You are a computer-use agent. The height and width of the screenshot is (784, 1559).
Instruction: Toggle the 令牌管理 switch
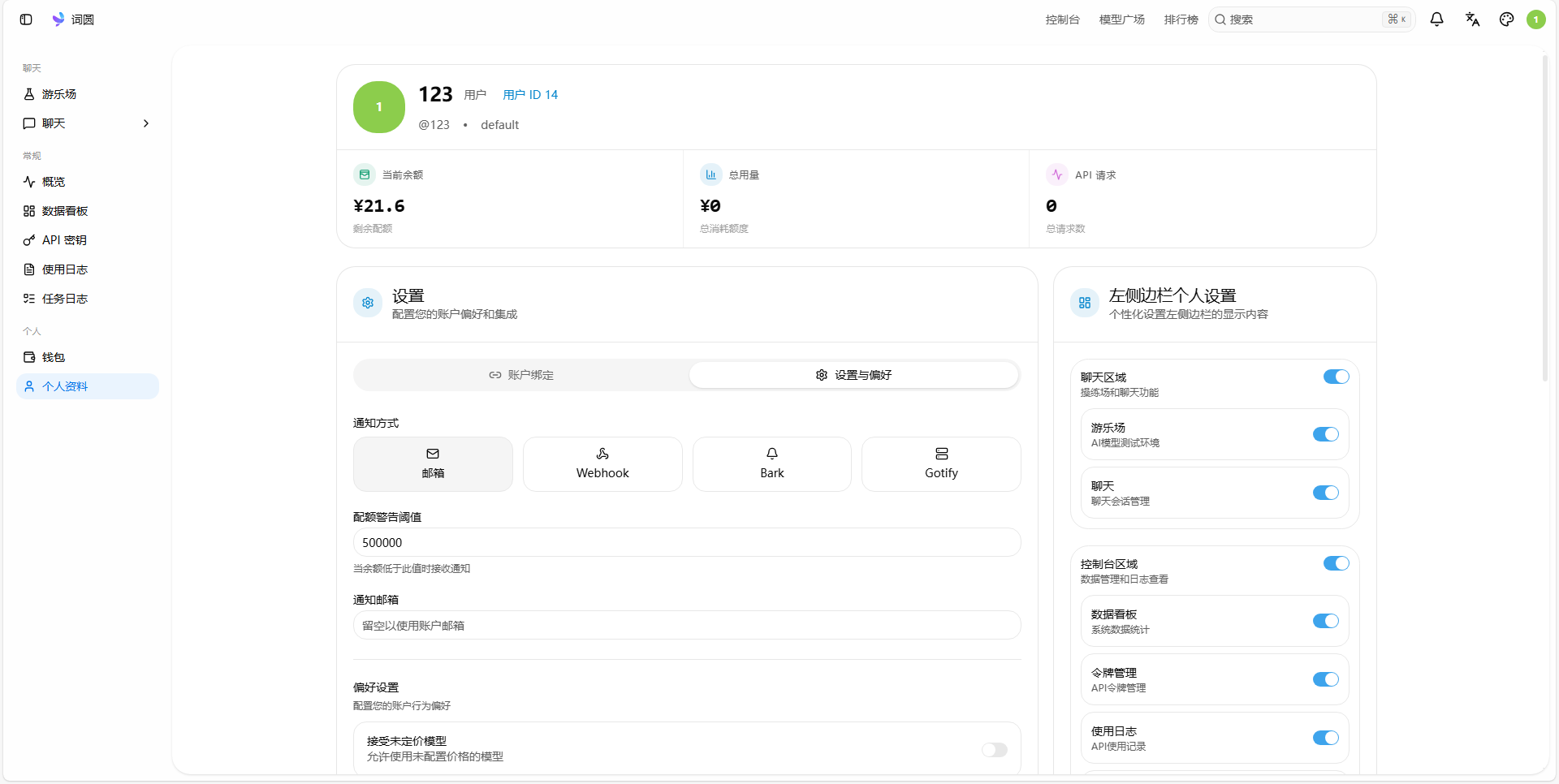pos(1326,679)
